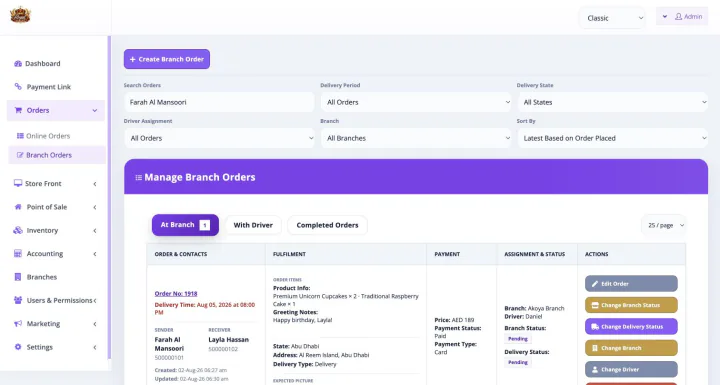
Task: Open Online Orders in the sidebar
Action: (x=48, y=136)
